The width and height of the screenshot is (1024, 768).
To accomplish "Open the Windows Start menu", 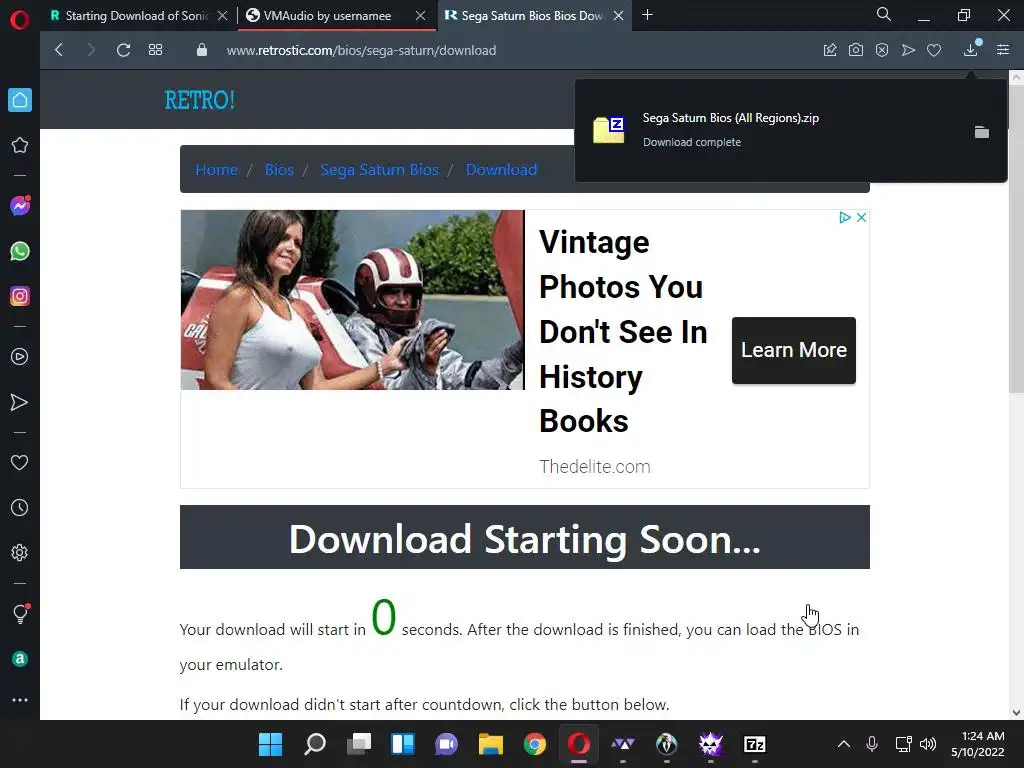I will (270, 744).
